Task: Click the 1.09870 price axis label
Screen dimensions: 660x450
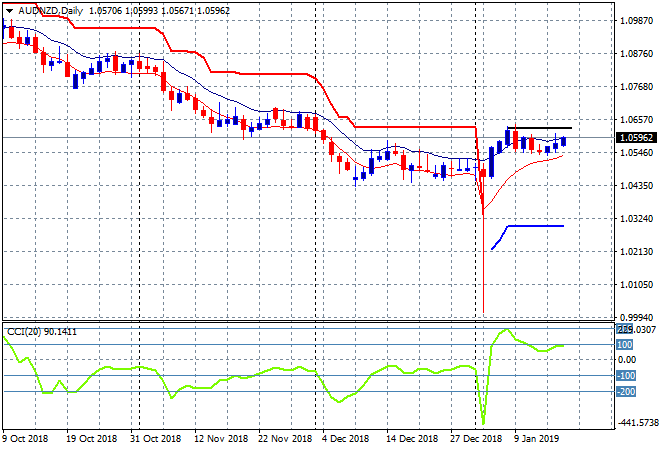Action: (x=636, y=21)
